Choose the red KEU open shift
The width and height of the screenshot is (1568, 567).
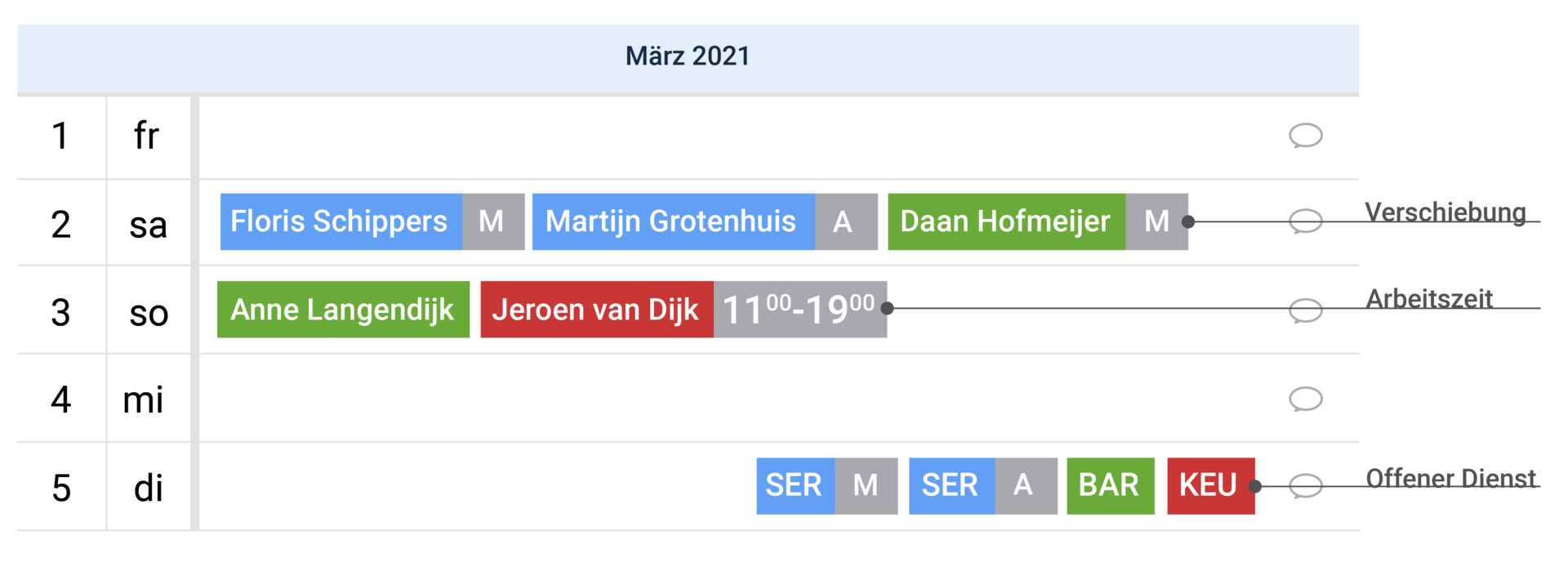tap(1211, 486)
